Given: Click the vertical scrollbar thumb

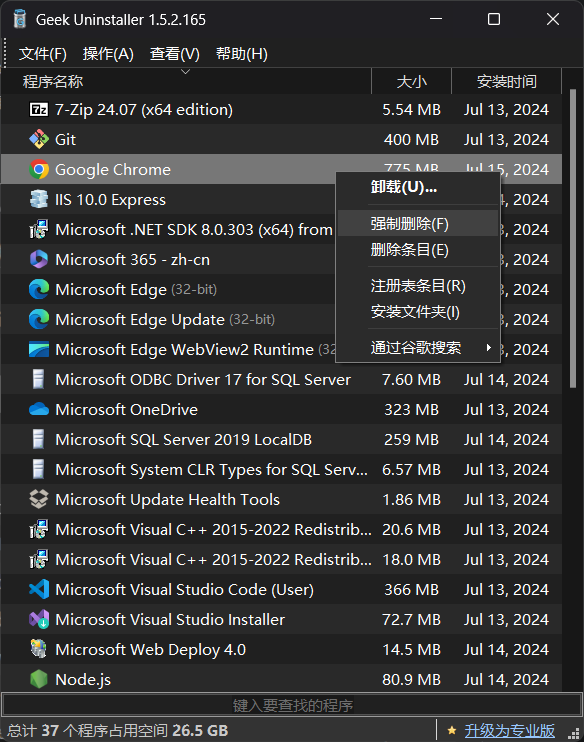Looking at the screenshot, I should 573,239.
